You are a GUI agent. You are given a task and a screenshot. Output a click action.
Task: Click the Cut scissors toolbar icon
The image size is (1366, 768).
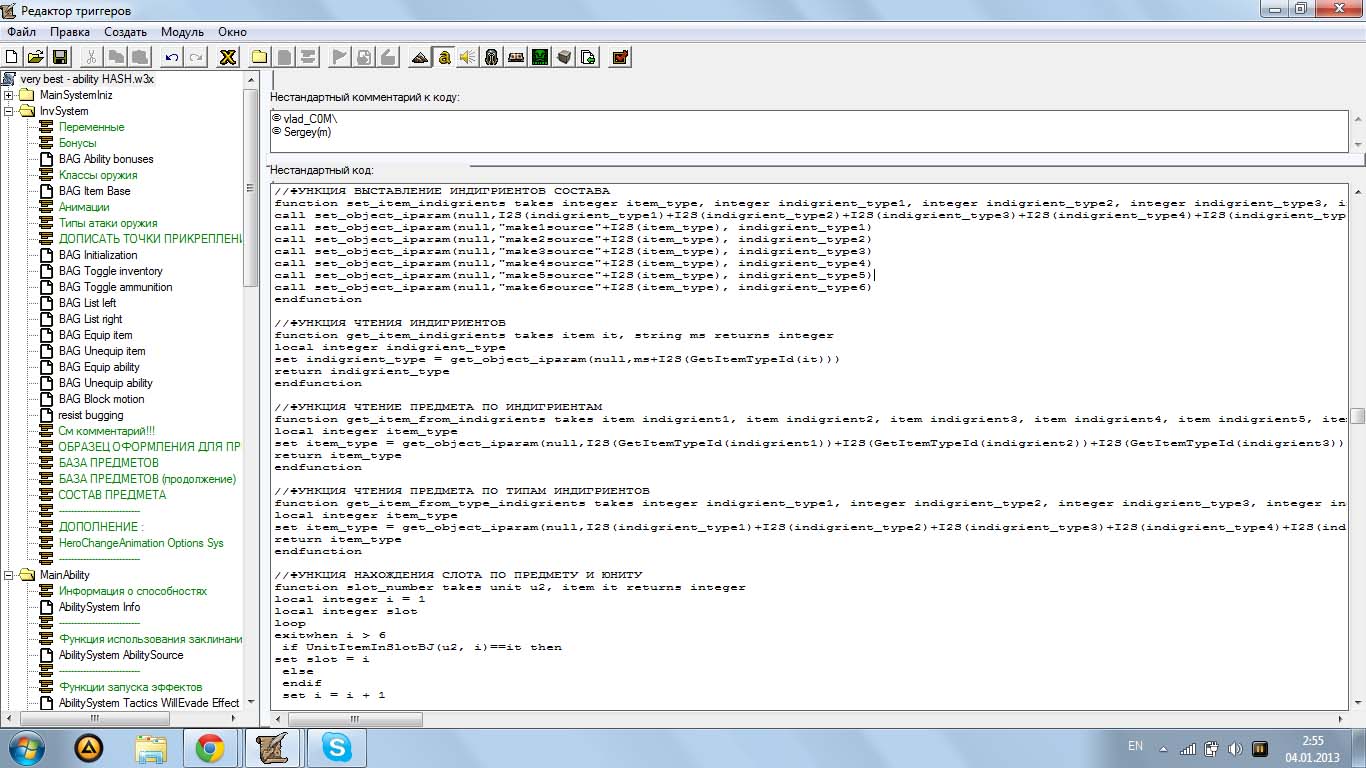coord(91,57)
